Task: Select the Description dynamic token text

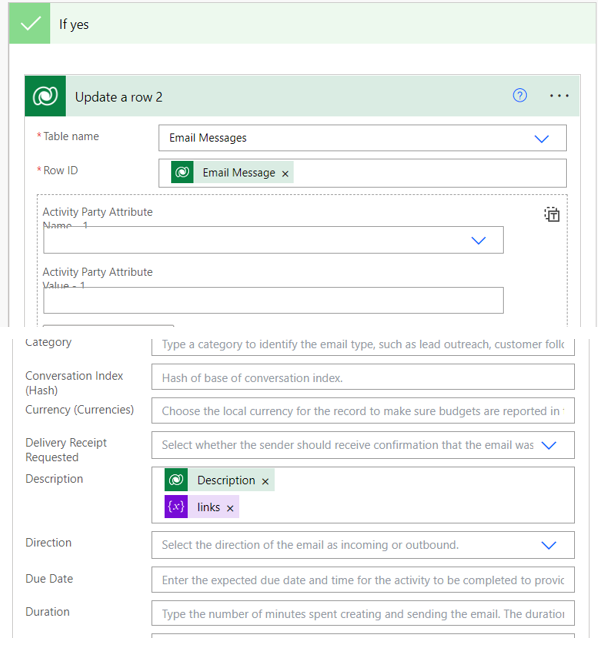Action: (226, 480)
